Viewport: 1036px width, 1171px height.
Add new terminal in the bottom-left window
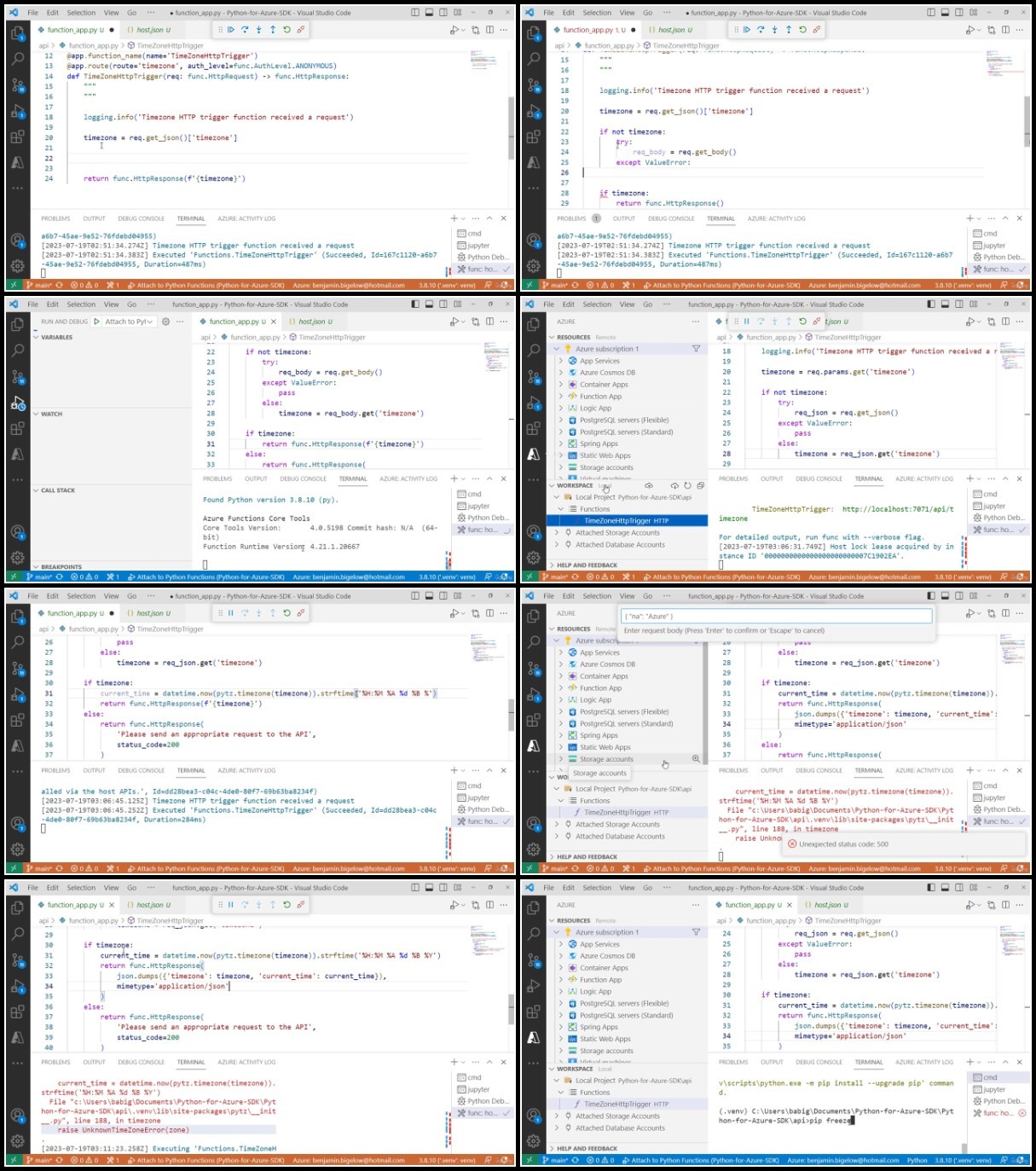coord(454,1062)
